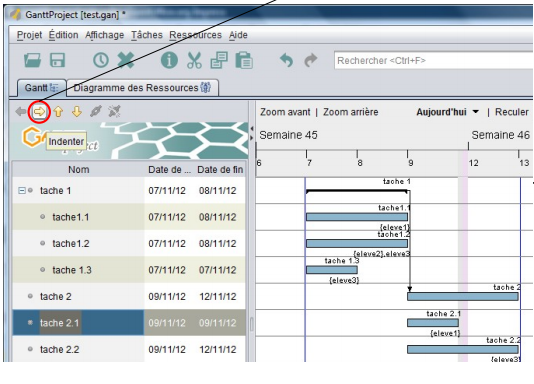
Task: Collapse tache 1 with minus box
Action: tap(21, 190)
